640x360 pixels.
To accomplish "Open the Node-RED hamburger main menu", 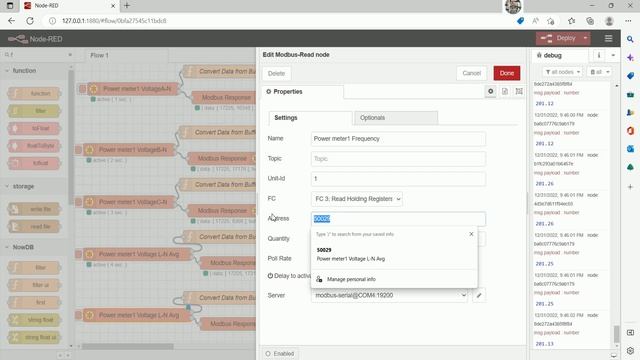I will (608, 38).
